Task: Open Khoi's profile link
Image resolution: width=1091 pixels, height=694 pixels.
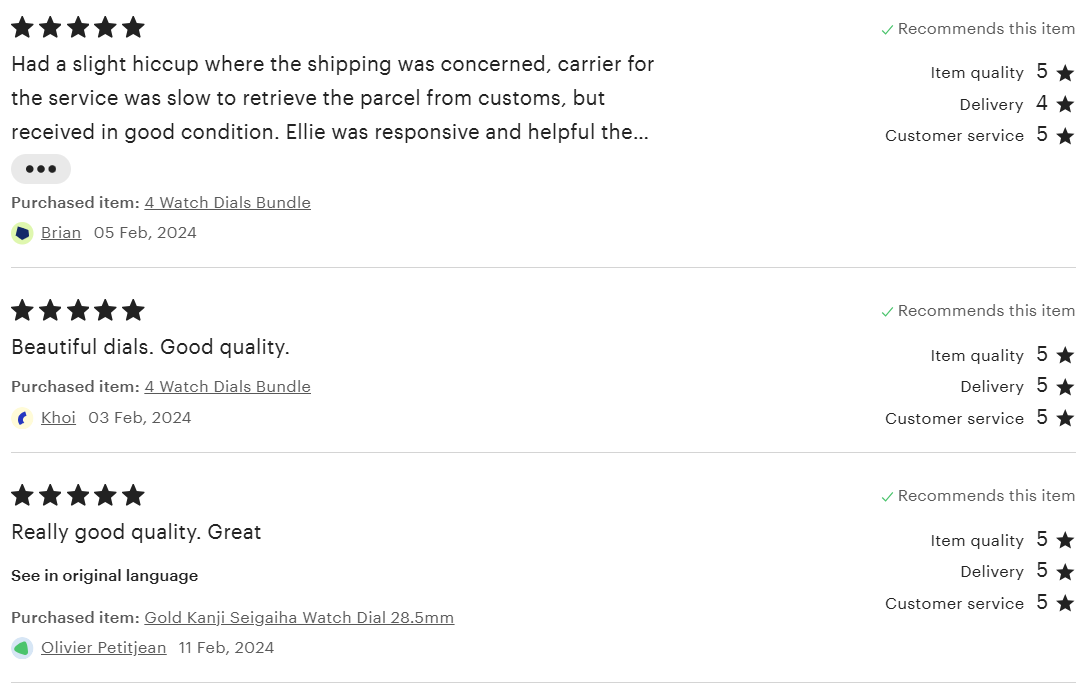Action: pyautogui.click(x=58, y=418)
